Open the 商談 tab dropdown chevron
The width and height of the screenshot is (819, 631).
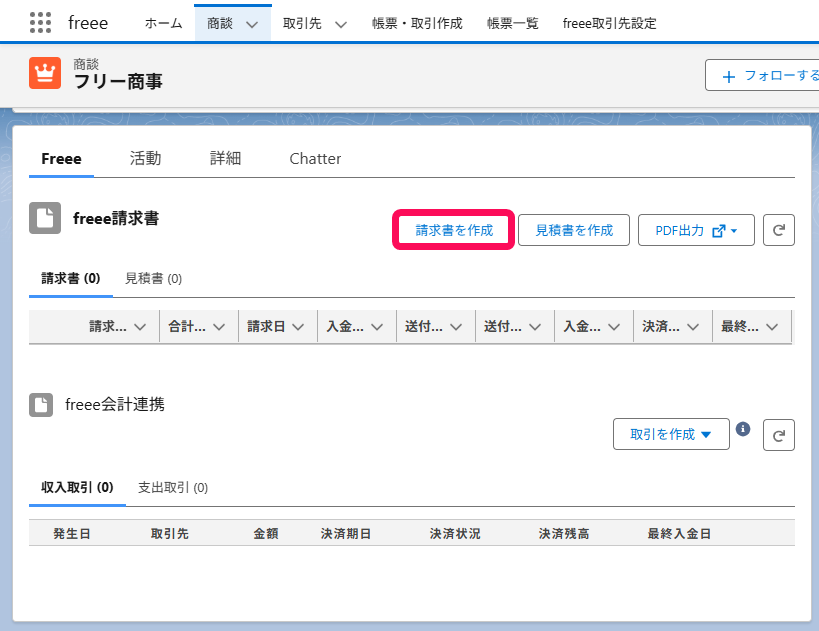pos(252,24)
